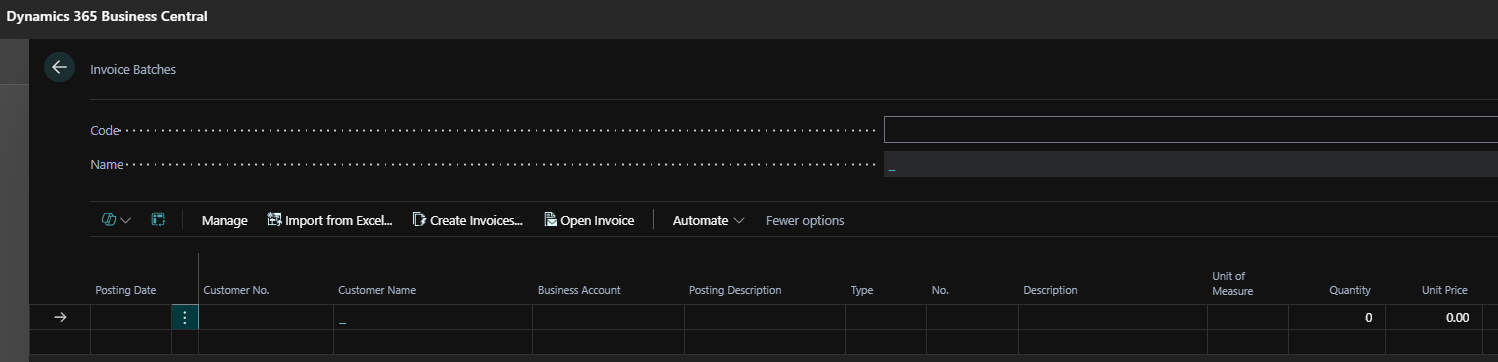The image size is (1498, 362).
Task: Click the Description column header
Action: tap(1050, 290)
